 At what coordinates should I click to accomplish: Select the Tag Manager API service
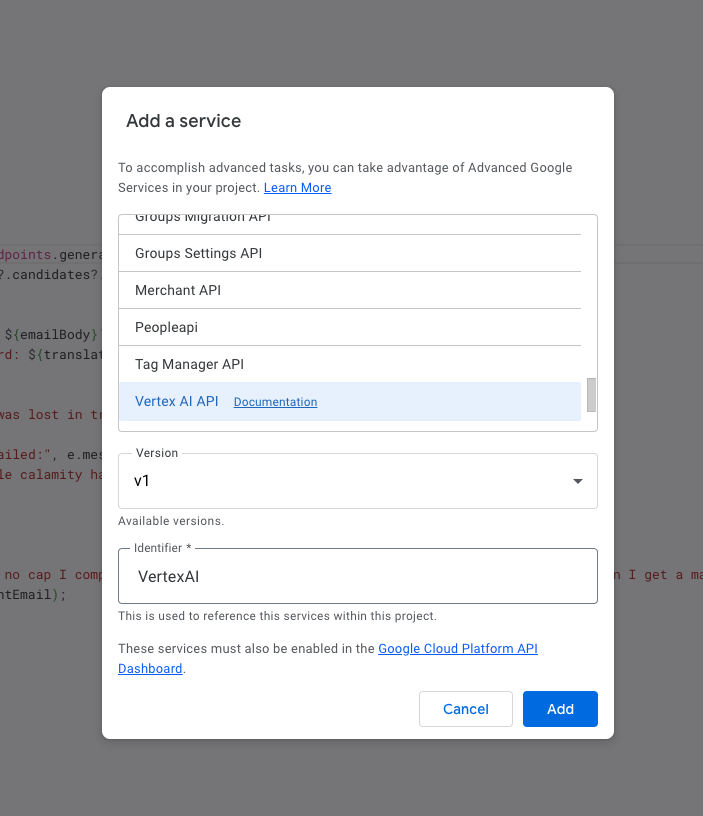190,364
